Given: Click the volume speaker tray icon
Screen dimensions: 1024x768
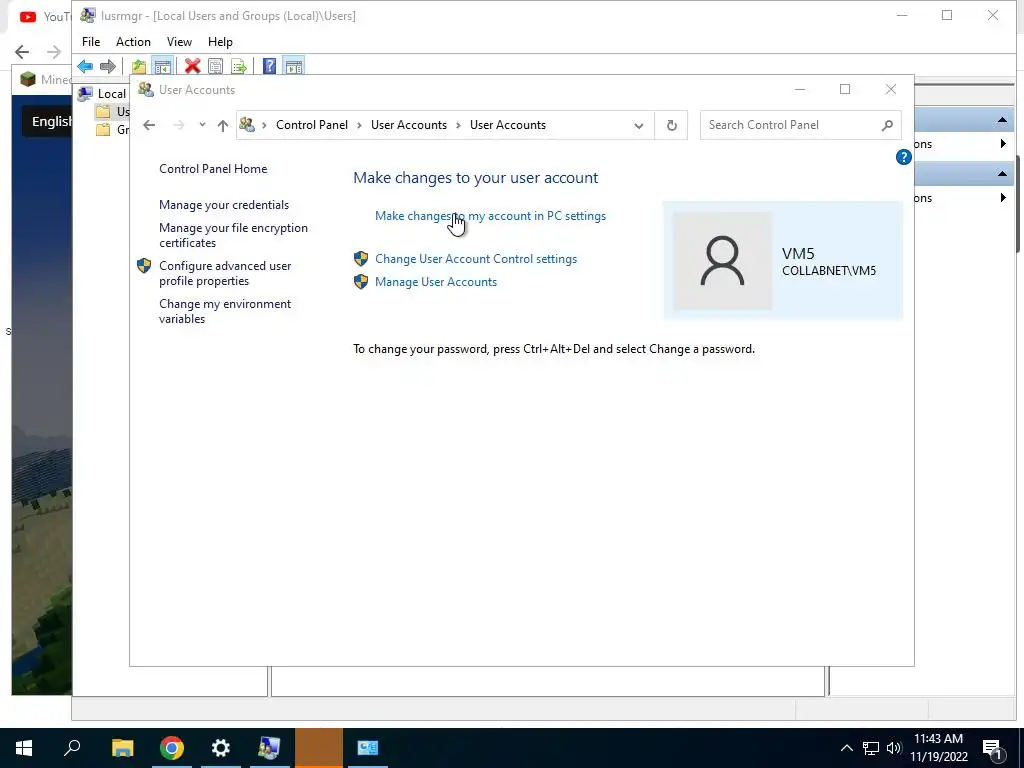Looking at the screenshot, I should (x=894, y=748).
